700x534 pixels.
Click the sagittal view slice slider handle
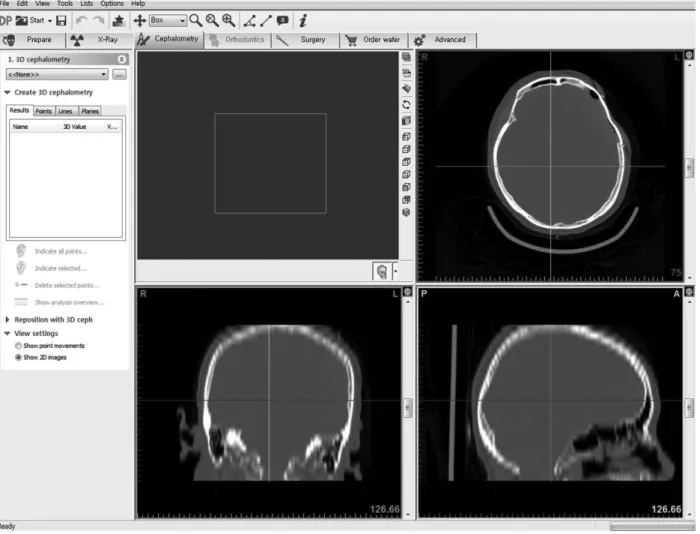click(x=689, y=408)
